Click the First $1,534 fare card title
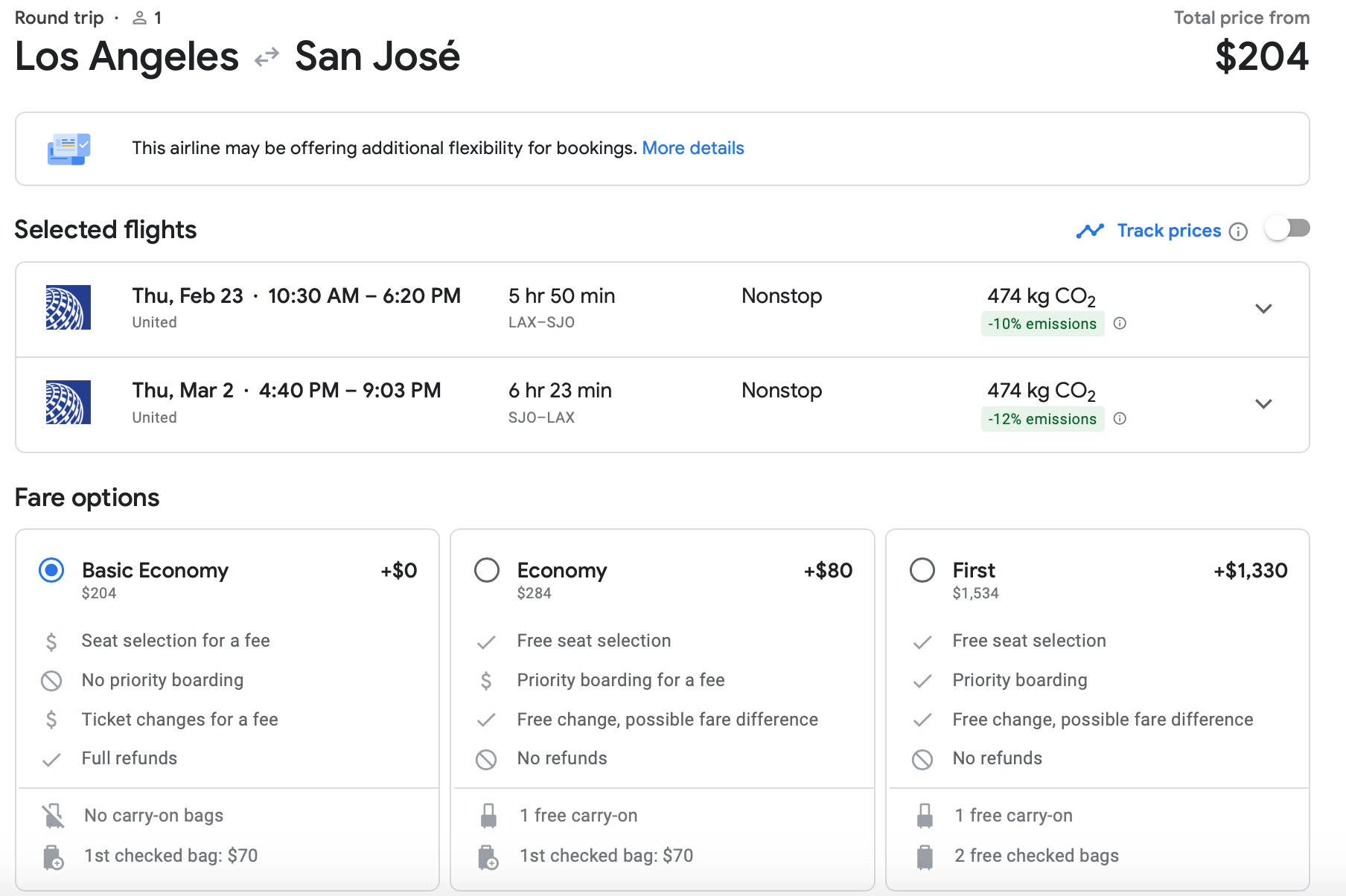 click(x=974, y=571)
